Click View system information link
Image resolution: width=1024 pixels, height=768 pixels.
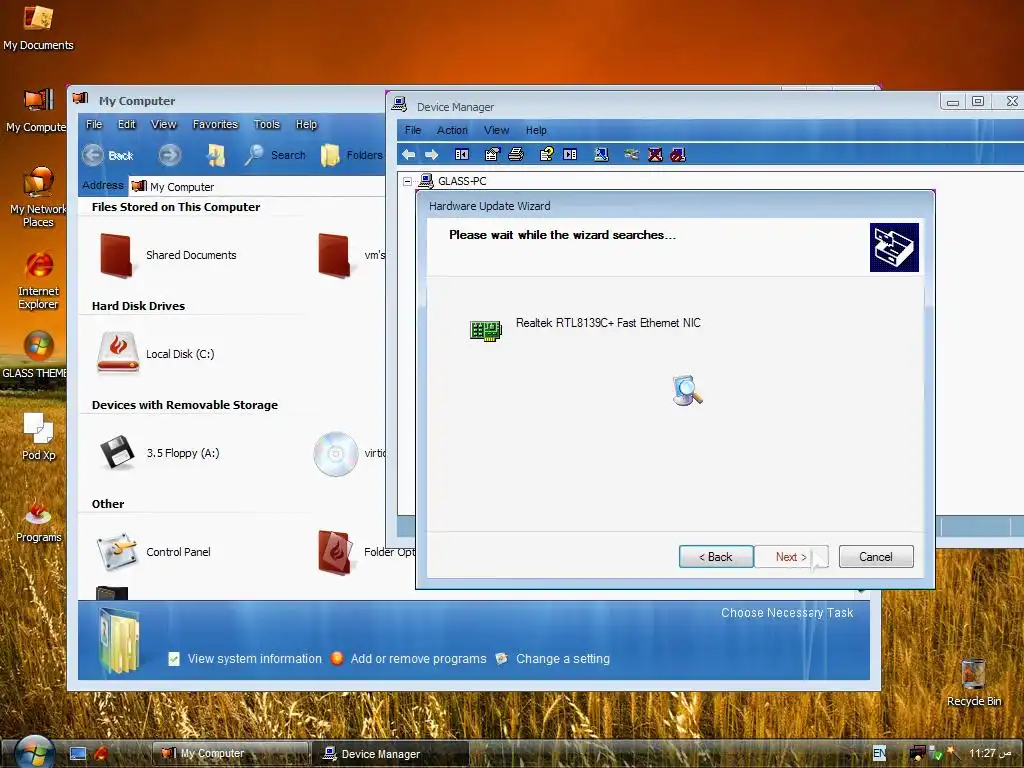pyautogui.click(x=246, y=658)
